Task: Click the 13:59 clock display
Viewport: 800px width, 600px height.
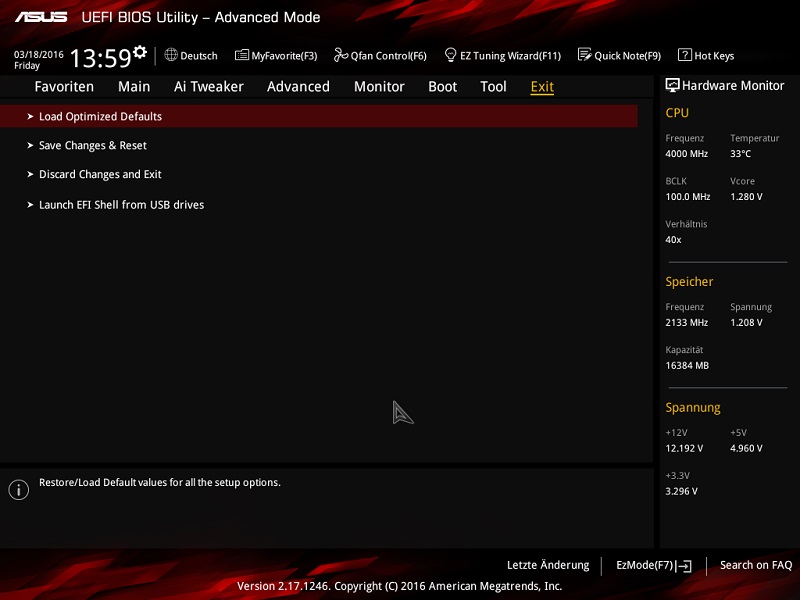Action: 101,58
